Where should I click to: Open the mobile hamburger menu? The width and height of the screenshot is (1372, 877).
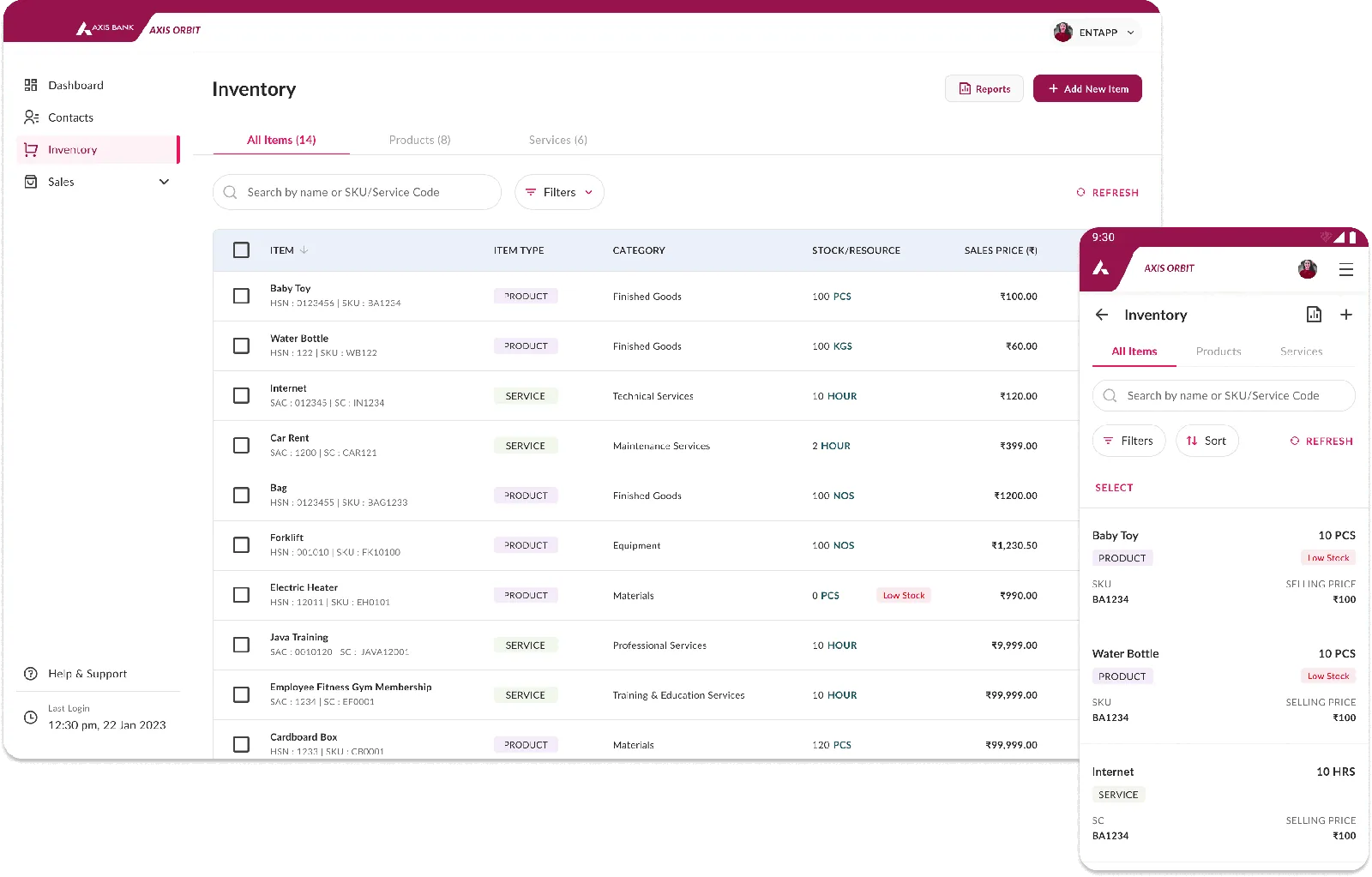1346,270
